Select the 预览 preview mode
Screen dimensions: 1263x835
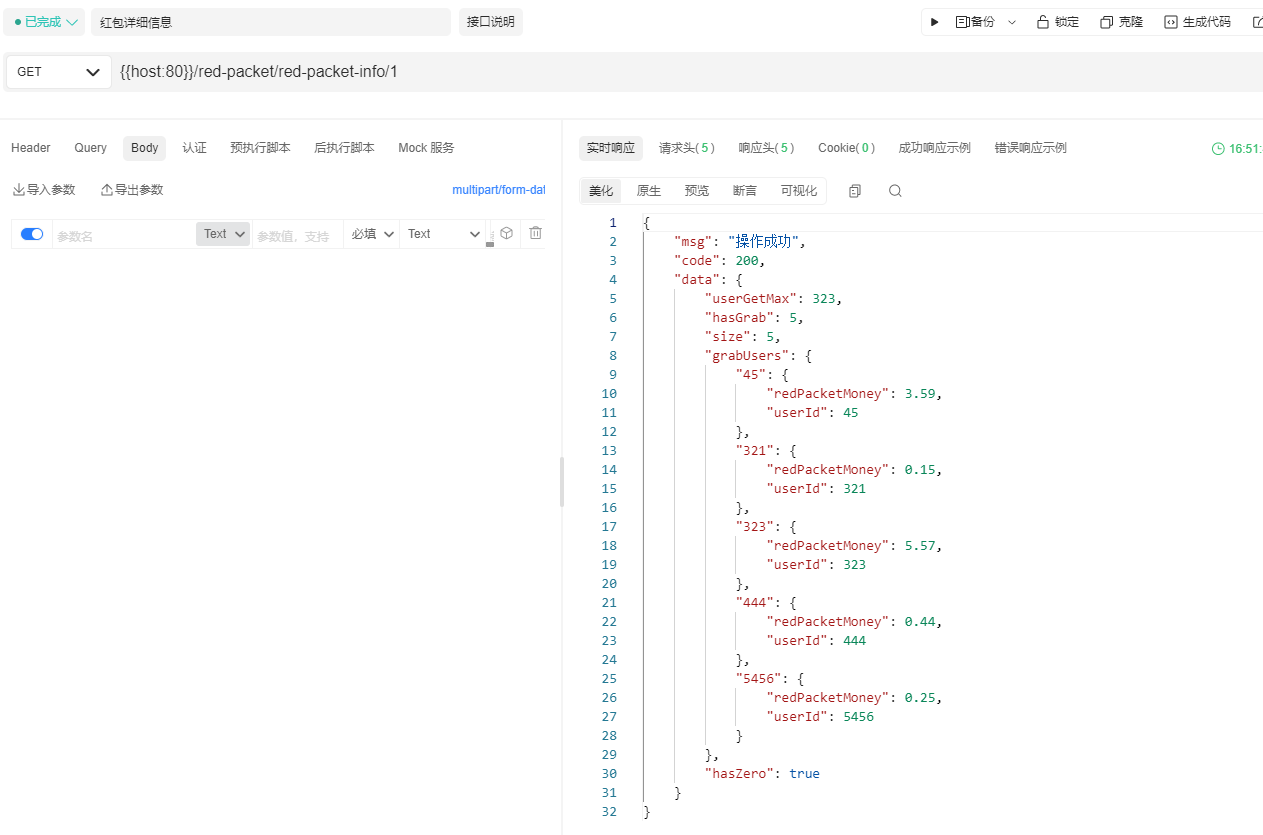click(697, 191)
